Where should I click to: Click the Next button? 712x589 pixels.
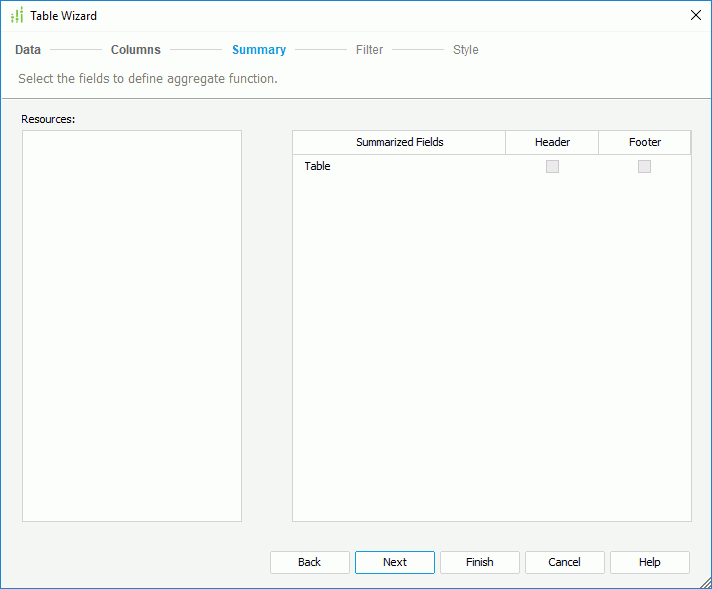395,562
